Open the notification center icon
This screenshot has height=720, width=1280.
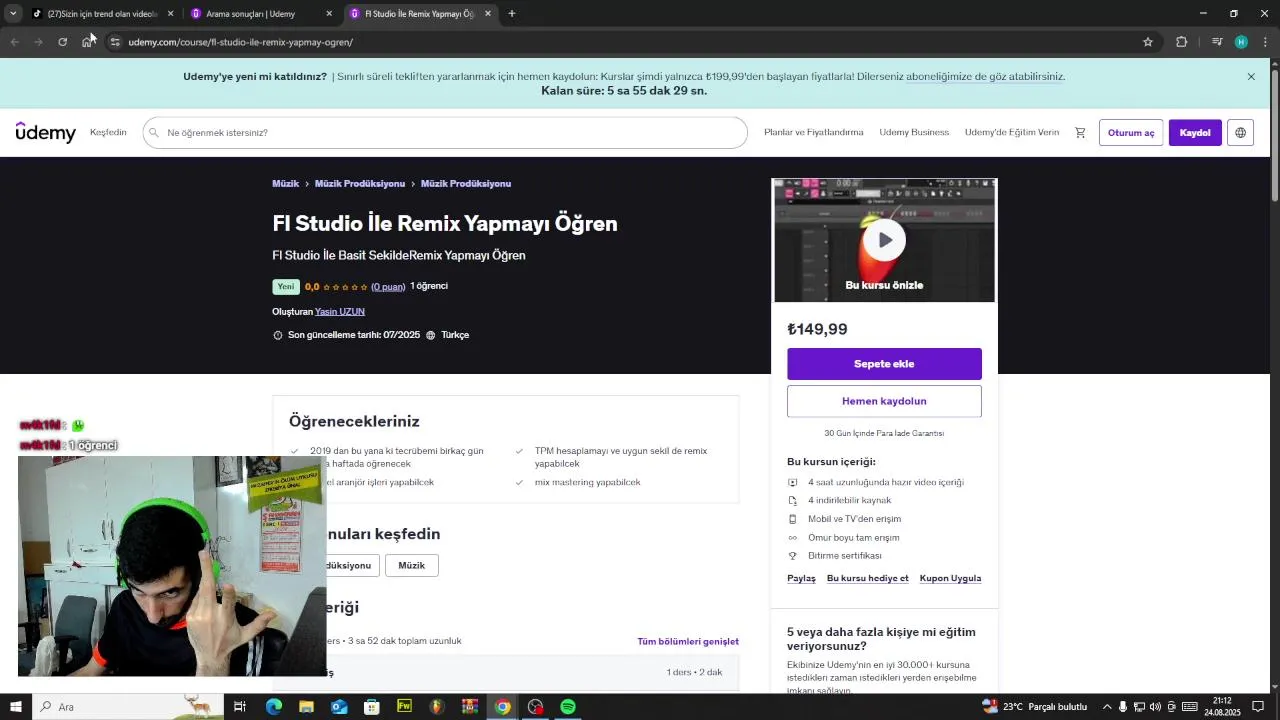1259,707
